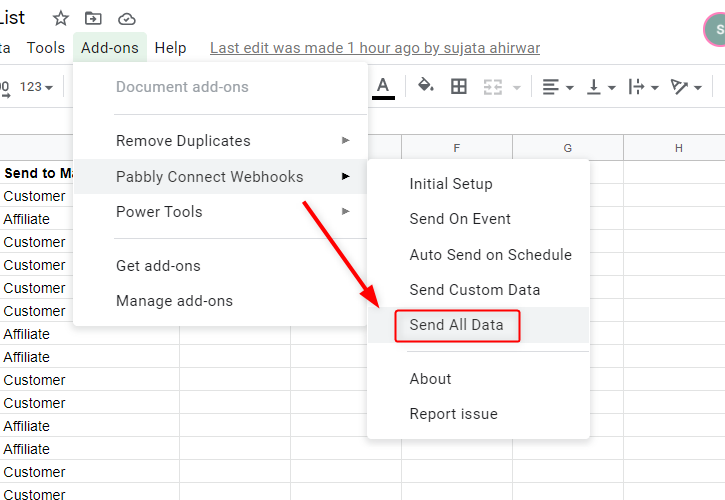Screen dimensions: 725x500
Task: Click the 'Send to M' header cell
Action: [x=37, y=173]
